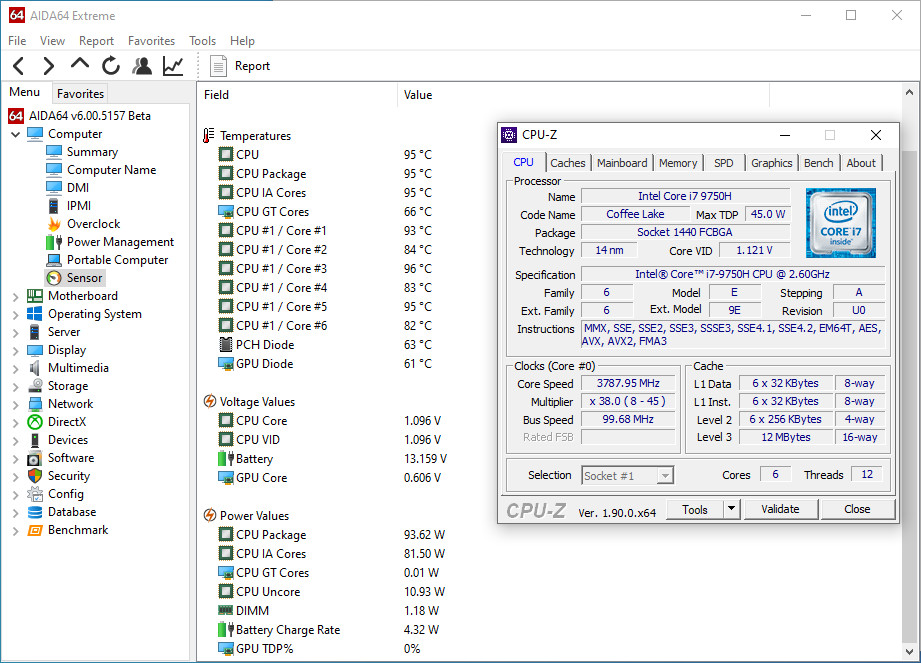This screenshot has width=921, height=663.
Task: Open the Favorites menu in the menu bar
Action: 152,41
